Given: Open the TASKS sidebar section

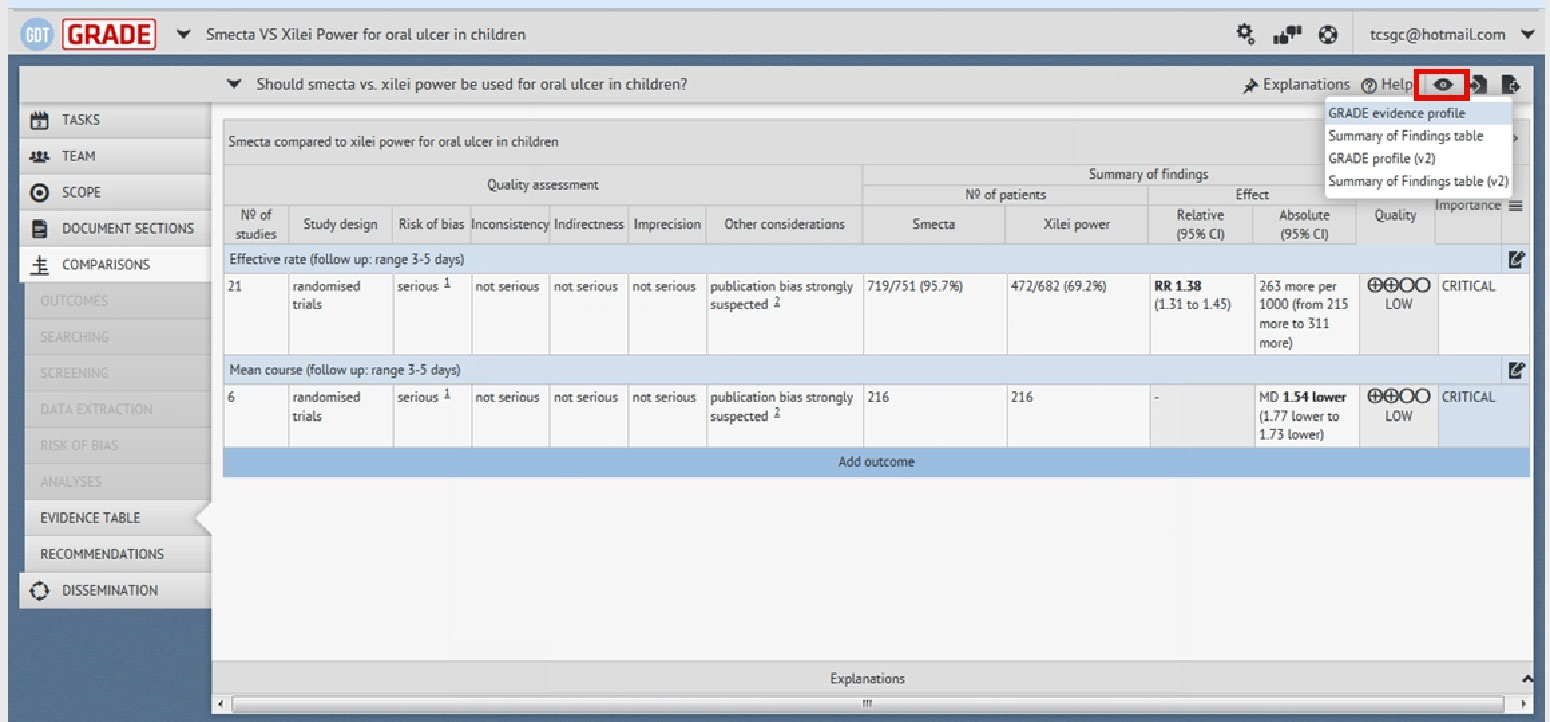Looking at the screenshot, I should coord(114,120).
